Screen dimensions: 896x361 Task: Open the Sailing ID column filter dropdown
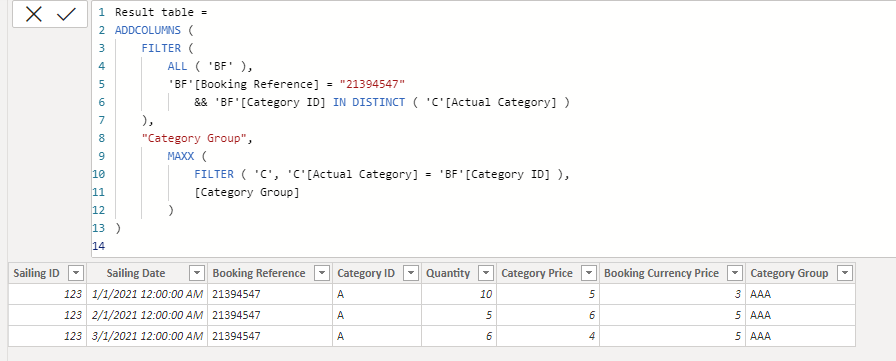76,274
